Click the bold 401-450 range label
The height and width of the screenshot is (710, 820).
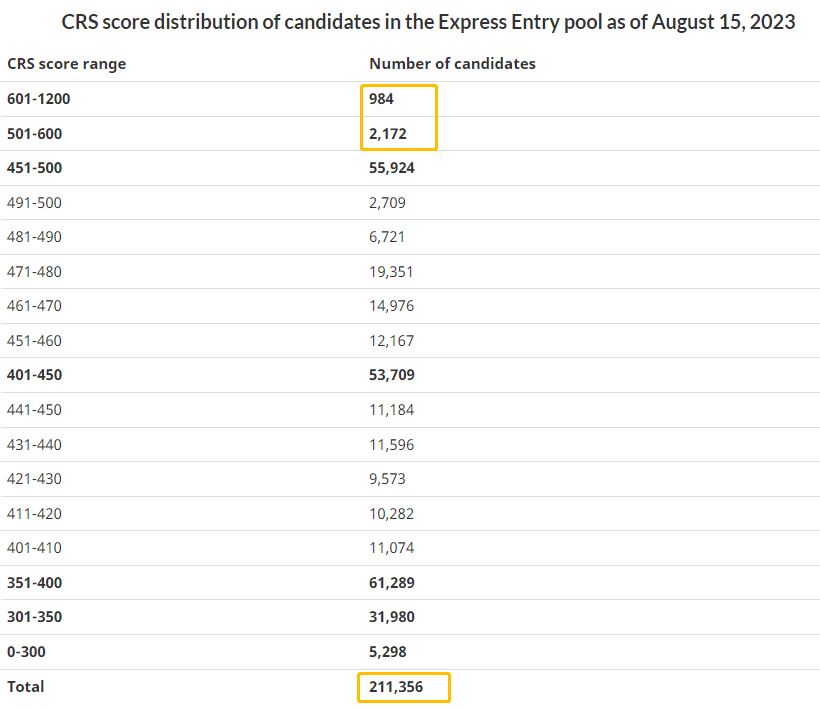(x=34, y=375)
